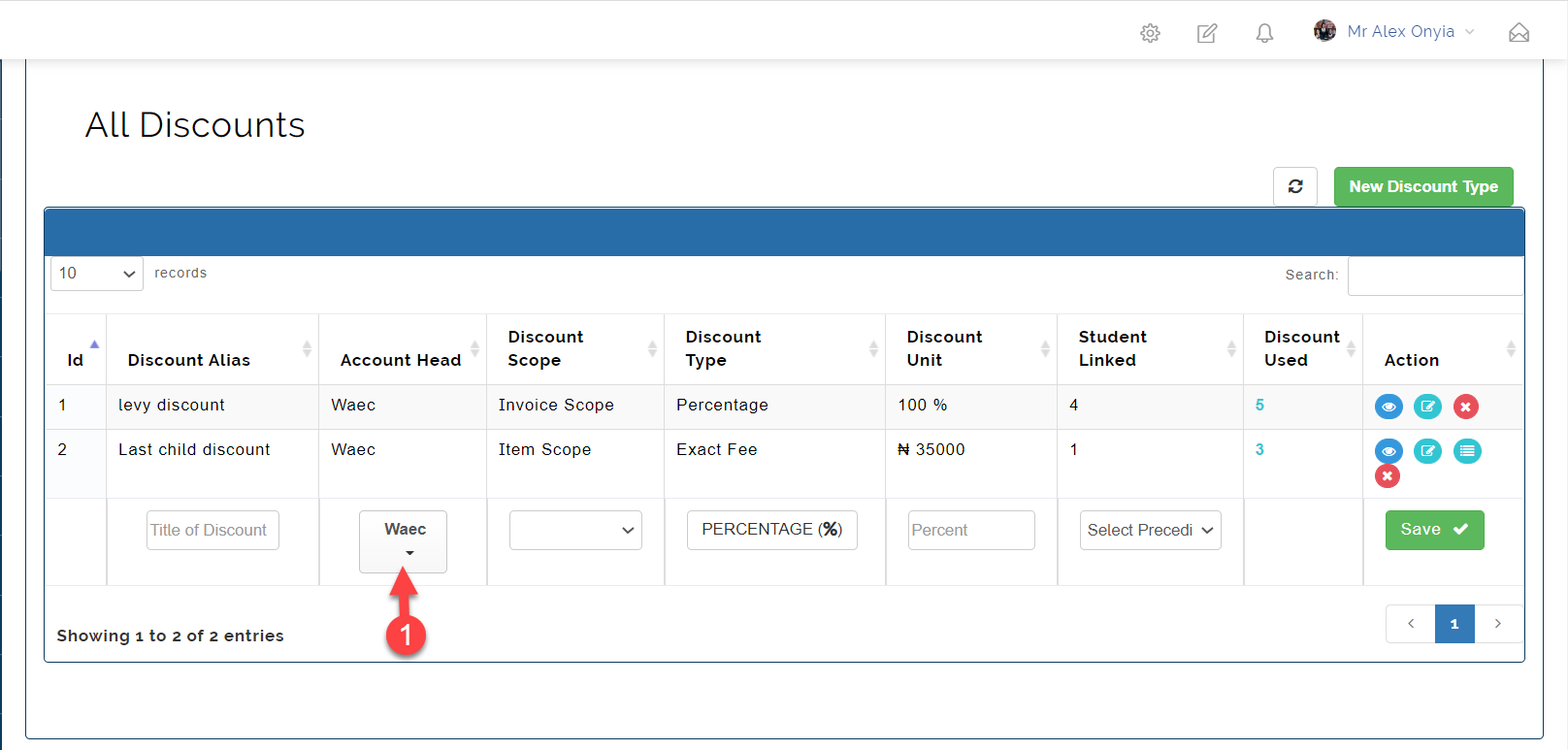Sort by Id column

click(76, 349)
